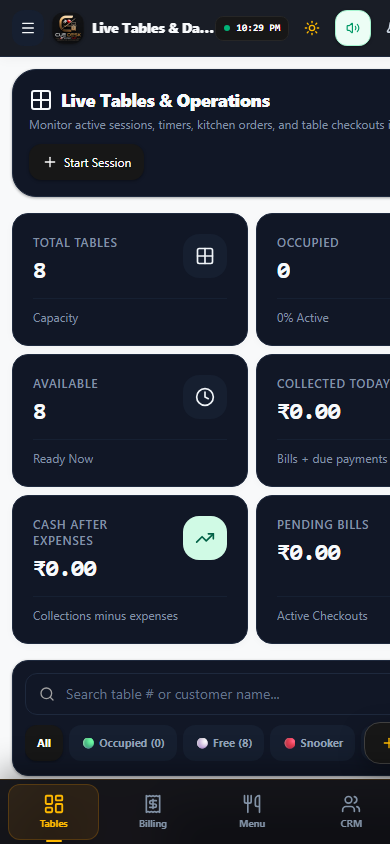Select the All filter chip
The width and height of the screenshot is (390, 844).
tap(44, 743)
